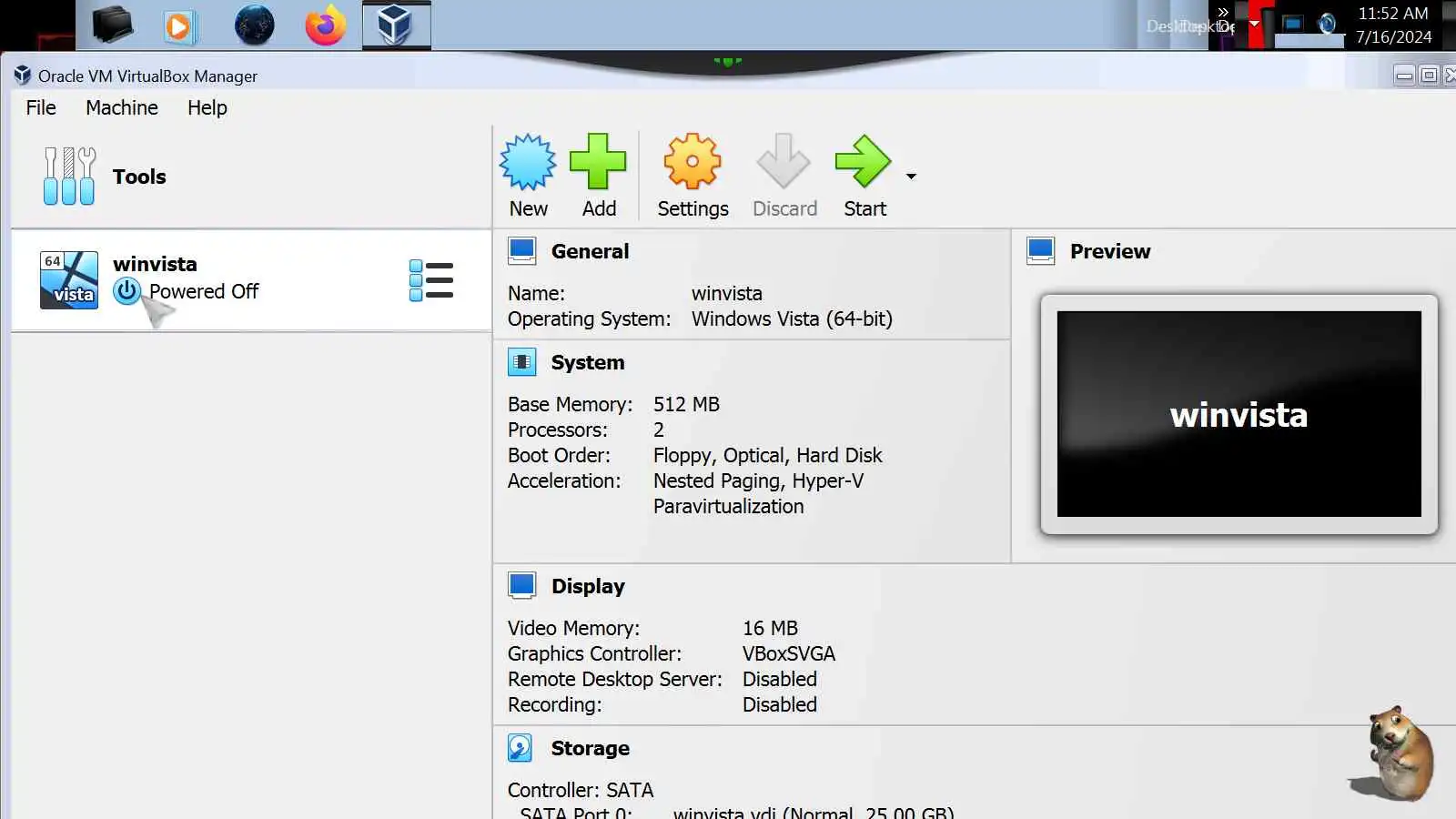The width and height of the screenshot is (1456, 819).
Task: Open the Display section header link
Action: pyautogui.click(x=588, y=586)
